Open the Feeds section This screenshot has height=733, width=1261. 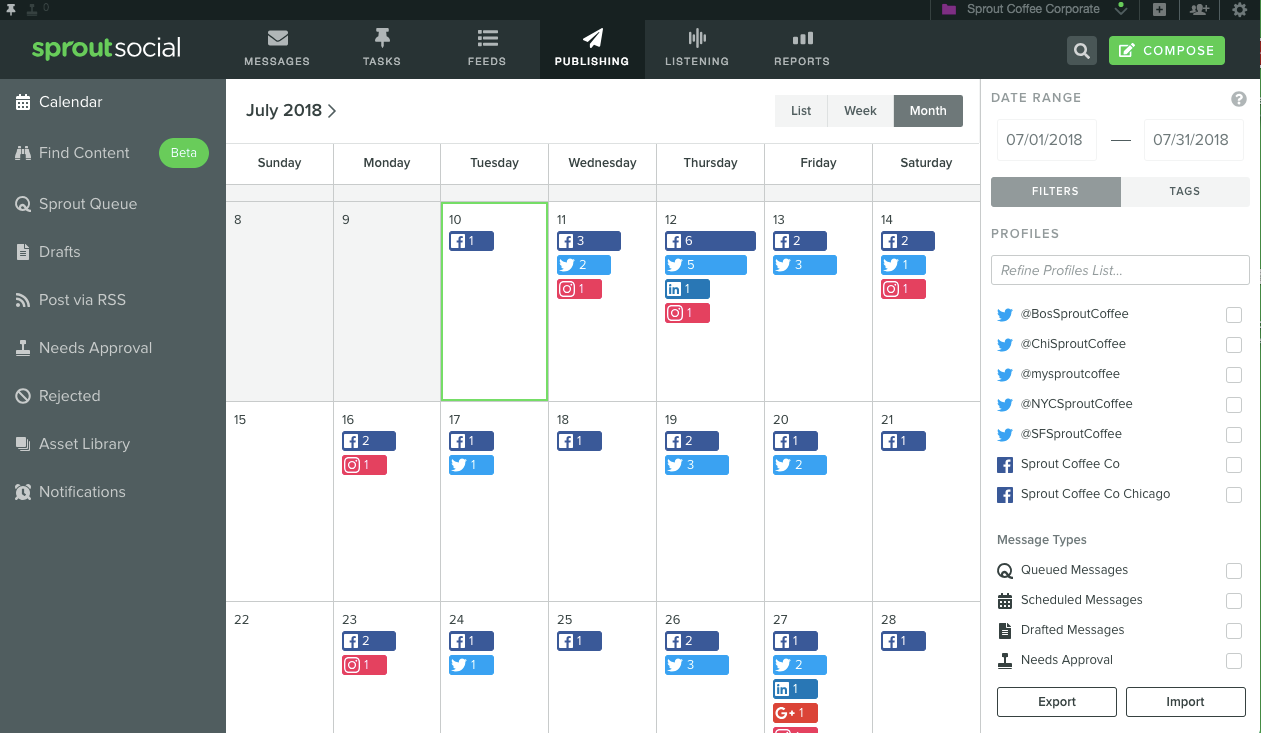[x=487, y=48]
